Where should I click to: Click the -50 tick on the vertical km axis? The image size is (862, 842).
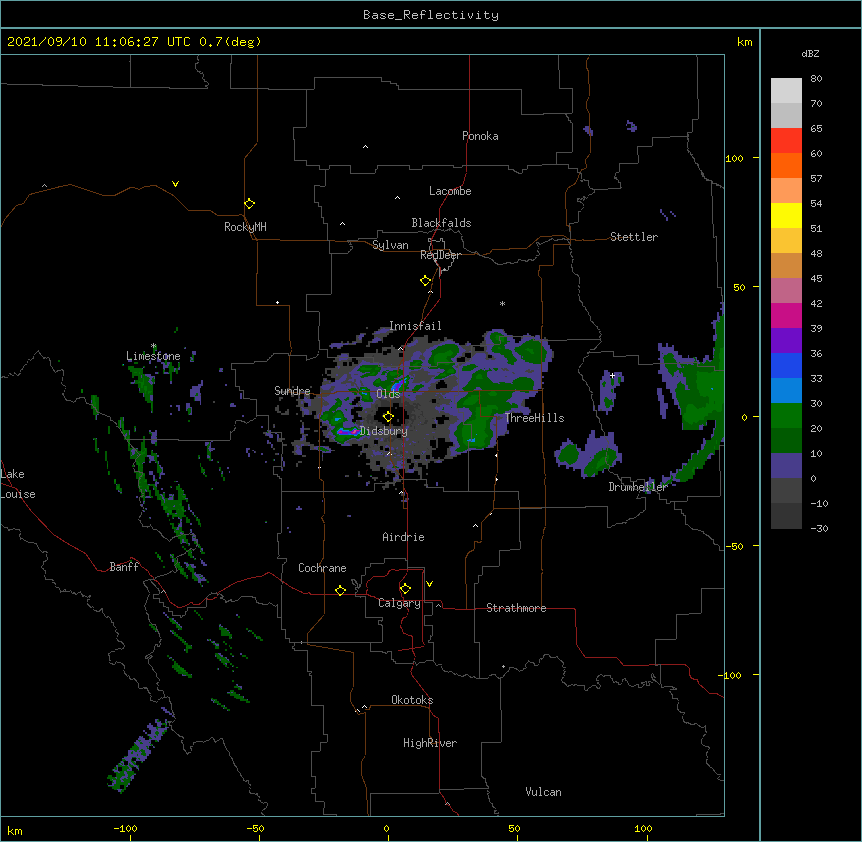pos(734,546)
